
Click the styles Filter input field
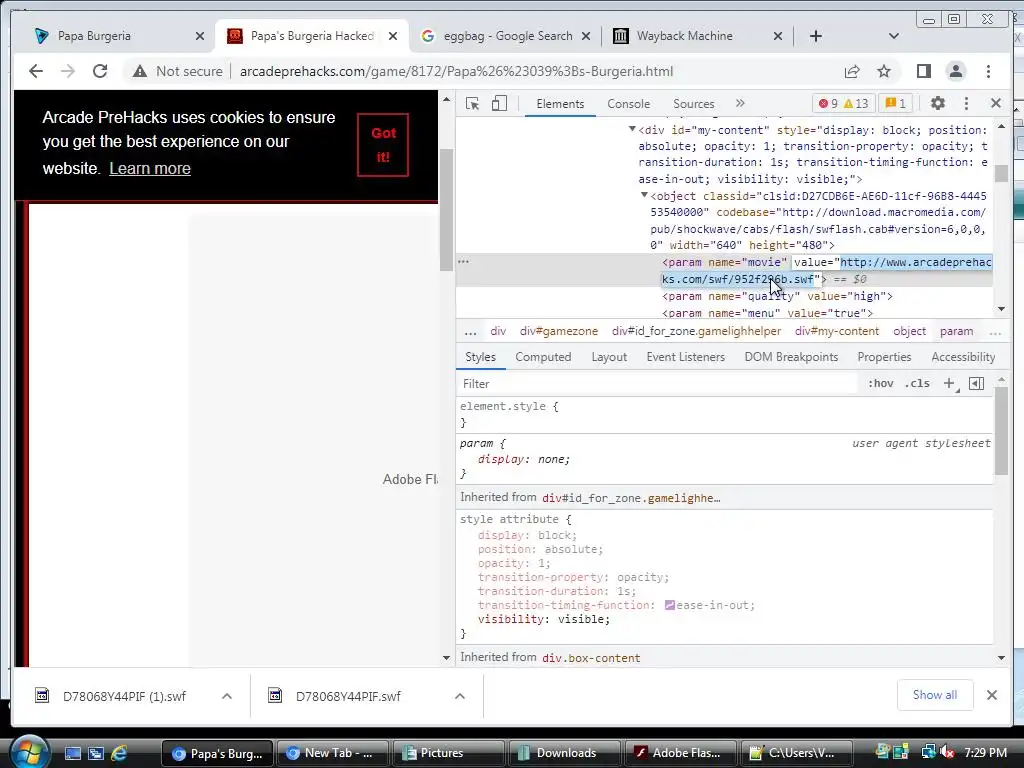click(x=658, y=384)
